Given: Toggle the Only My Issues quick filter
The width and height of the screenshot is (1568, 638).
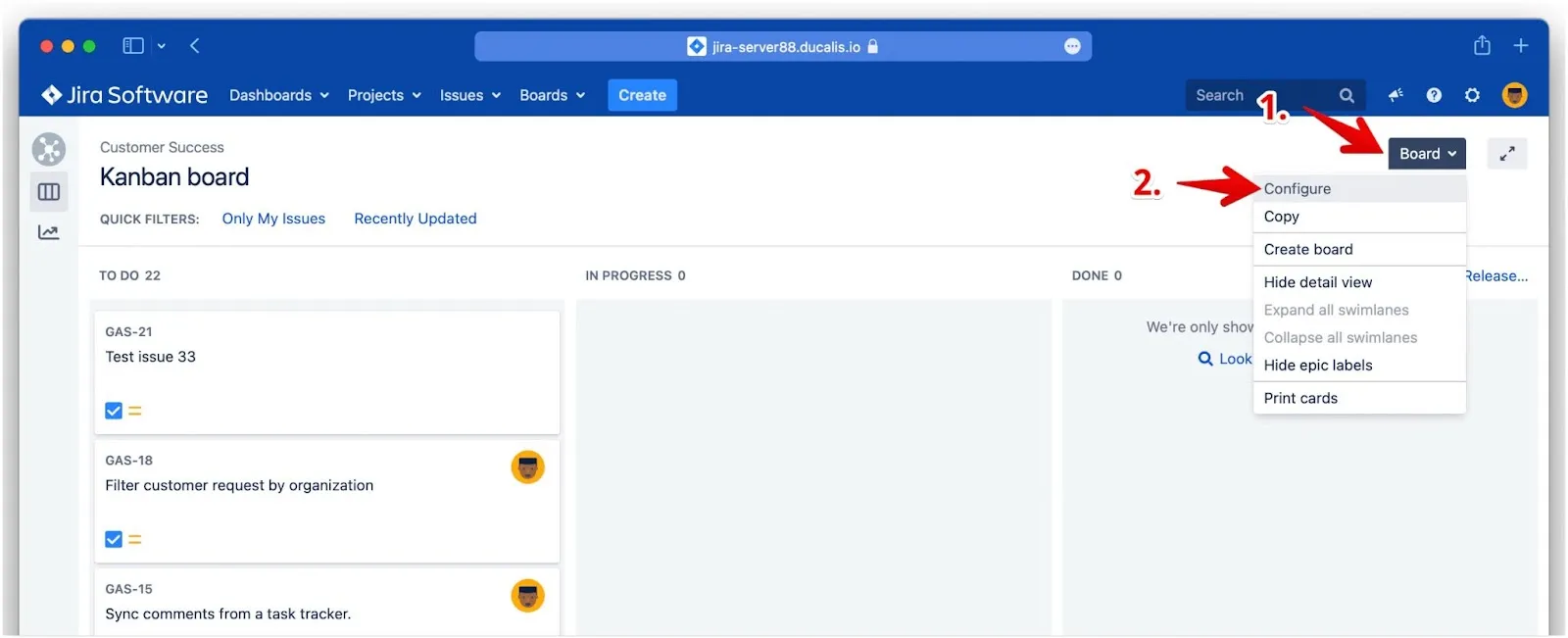Looking at the screenshot, I should click(273, 219).
